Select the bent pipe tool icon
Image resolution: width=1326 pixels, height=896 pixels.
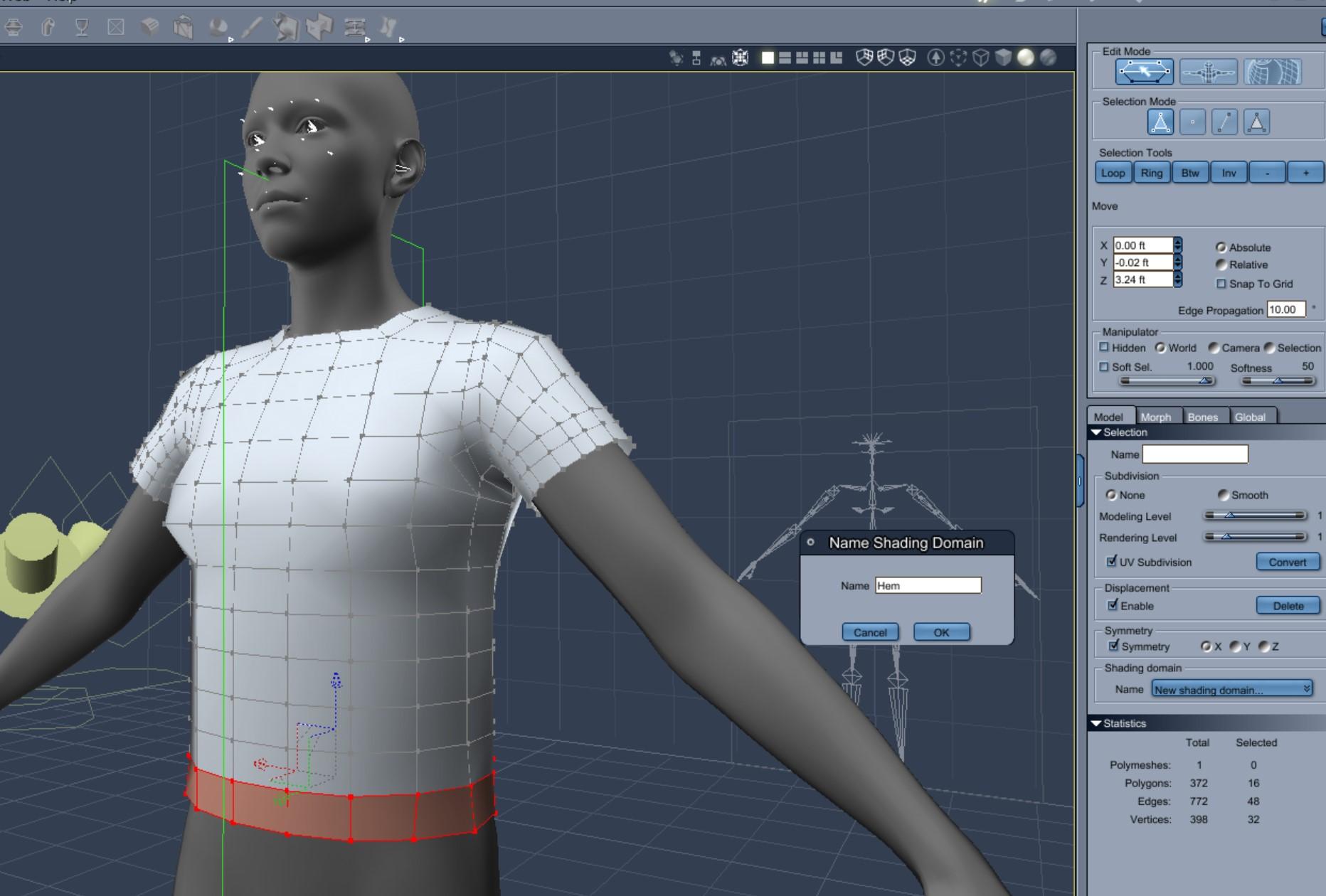click(48, 28)
